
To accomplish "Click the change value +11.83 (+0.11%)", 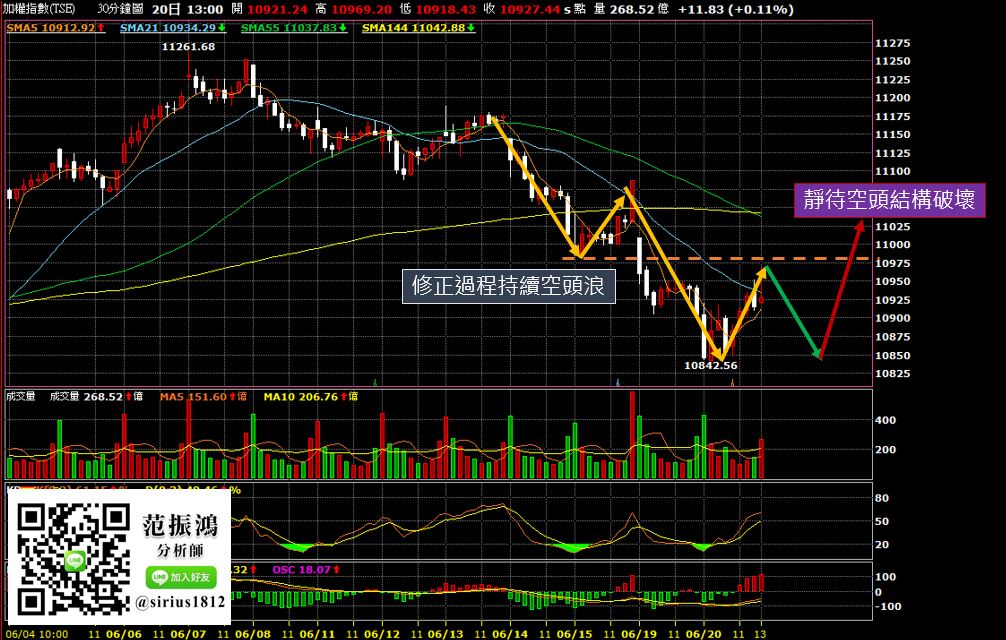I will pos(735,10).
